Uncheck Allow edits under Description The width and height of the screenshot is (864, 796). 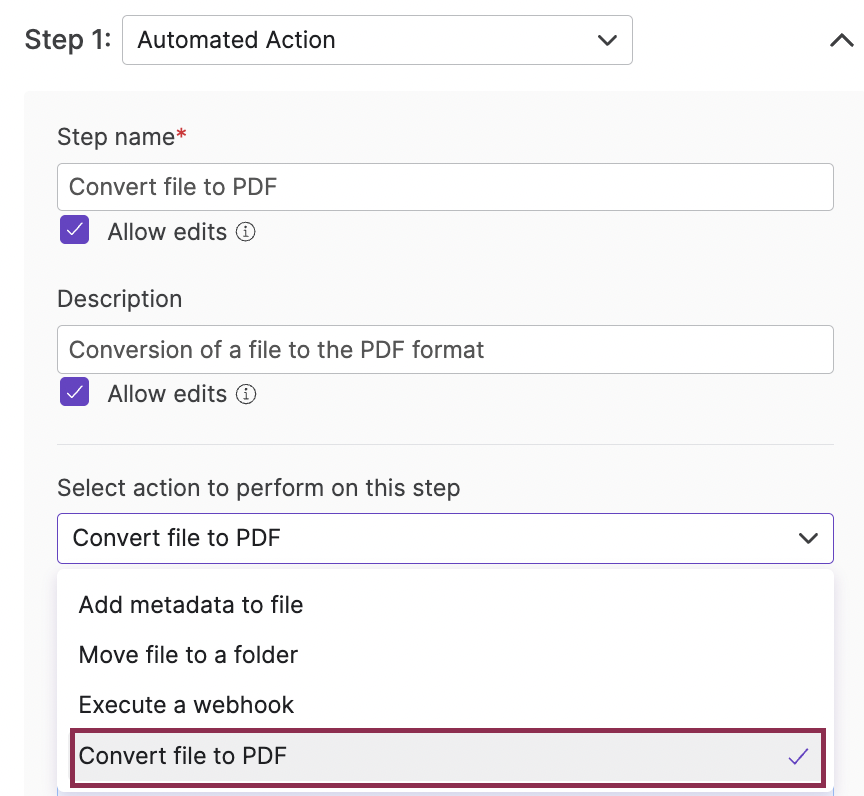tap(74, 392)
